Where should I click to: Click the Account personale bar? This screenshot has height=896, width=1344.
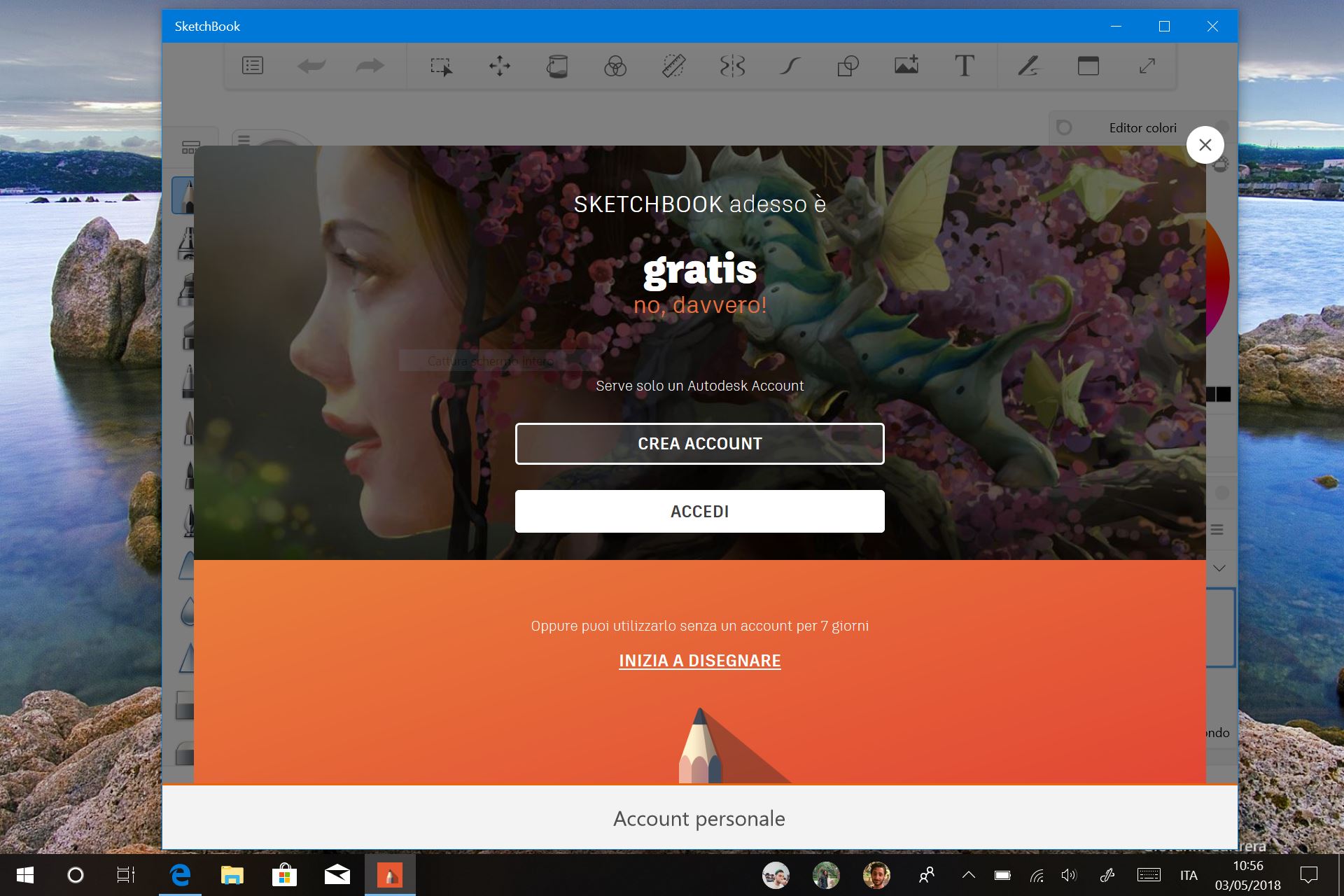tap(700, 818)
